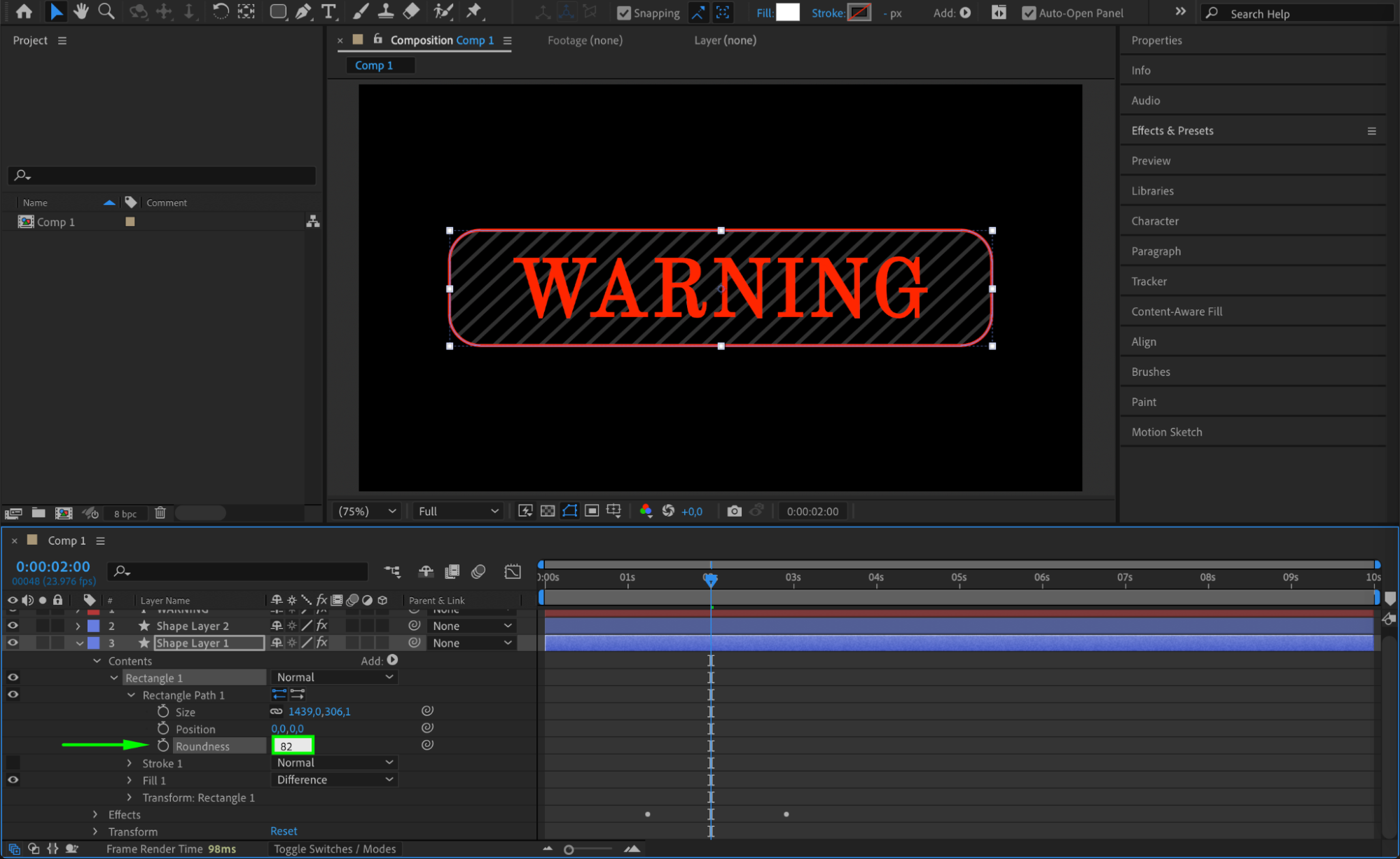This screenshot has height=859, width=1400.
Task: Select the Puppet Pin tool
Action: coord(474,11)
